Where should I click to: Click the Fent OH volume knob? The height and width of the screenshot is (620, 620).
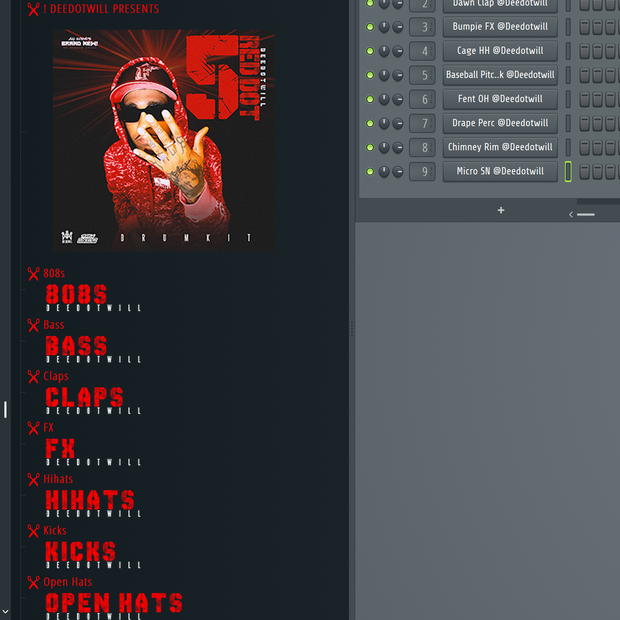pyautogui.click(x=398, y=99)
